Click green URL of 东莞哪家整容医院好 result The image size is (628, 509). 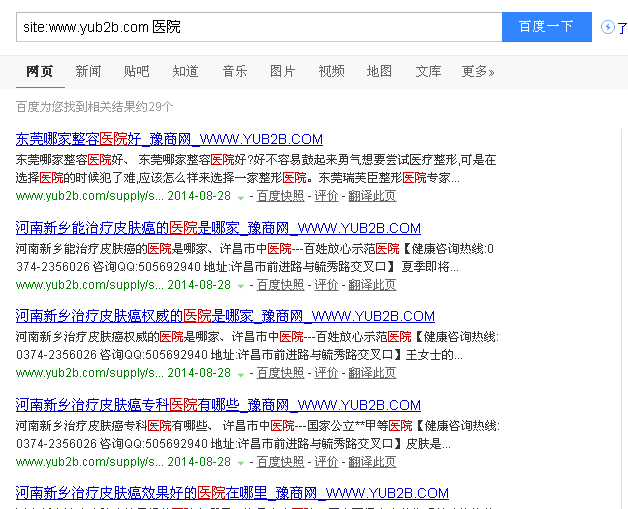click(x=90, y=196)
